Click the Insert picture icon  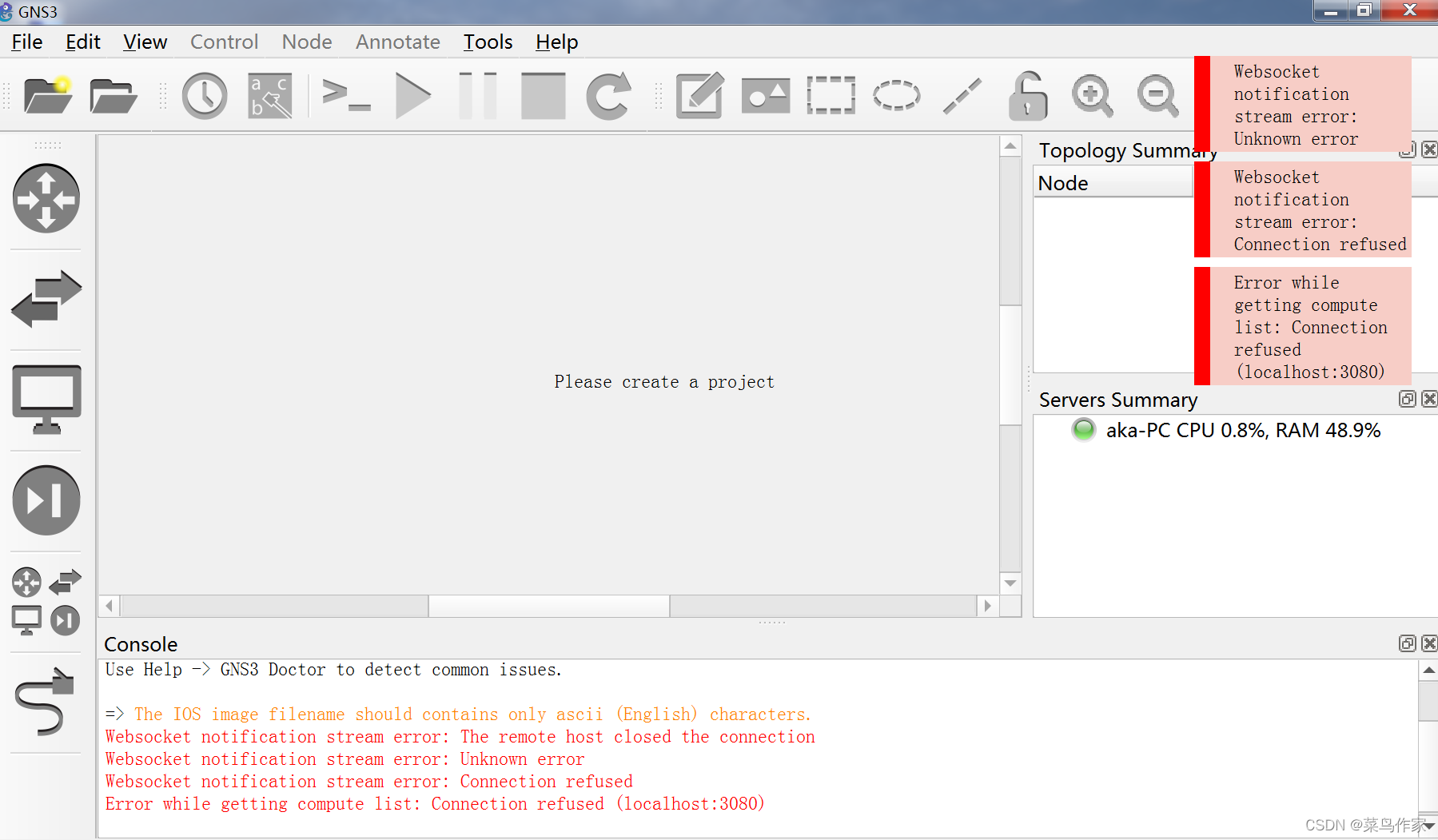766,96
